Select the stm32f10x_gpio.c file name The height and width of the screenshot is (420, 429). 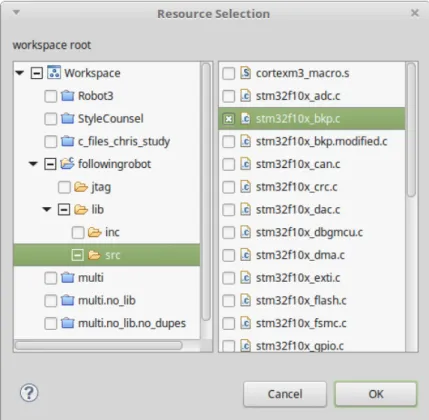click(x=300, y=346)
